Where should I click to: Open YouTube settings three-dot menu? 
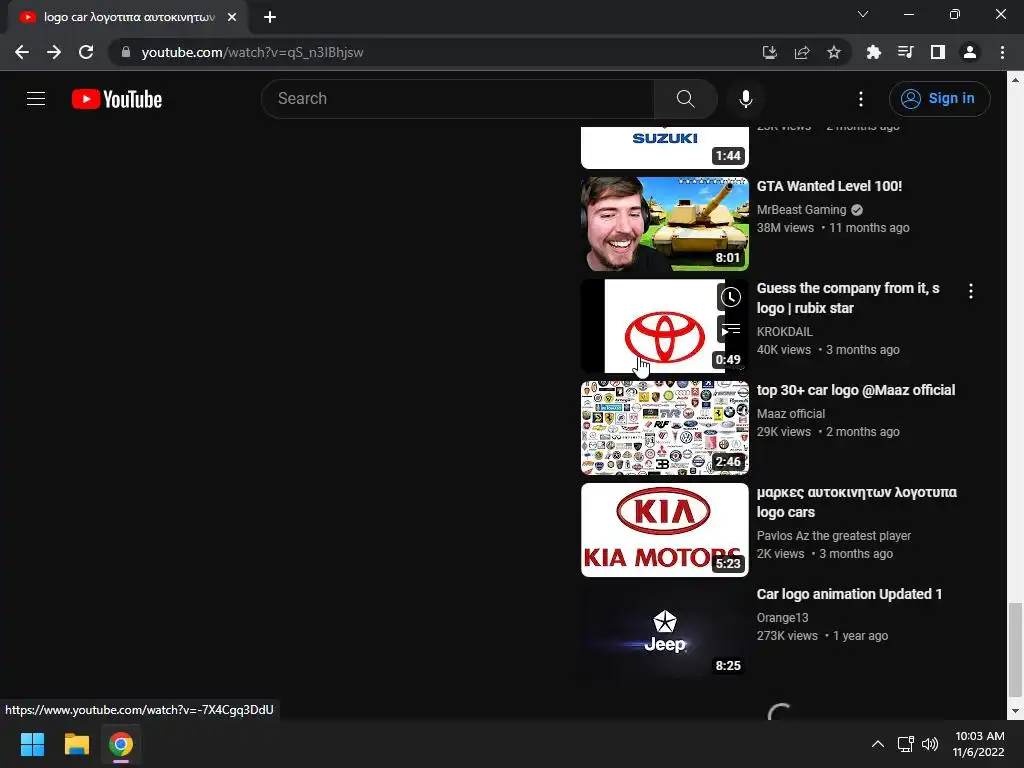click(x=861, y=99)
